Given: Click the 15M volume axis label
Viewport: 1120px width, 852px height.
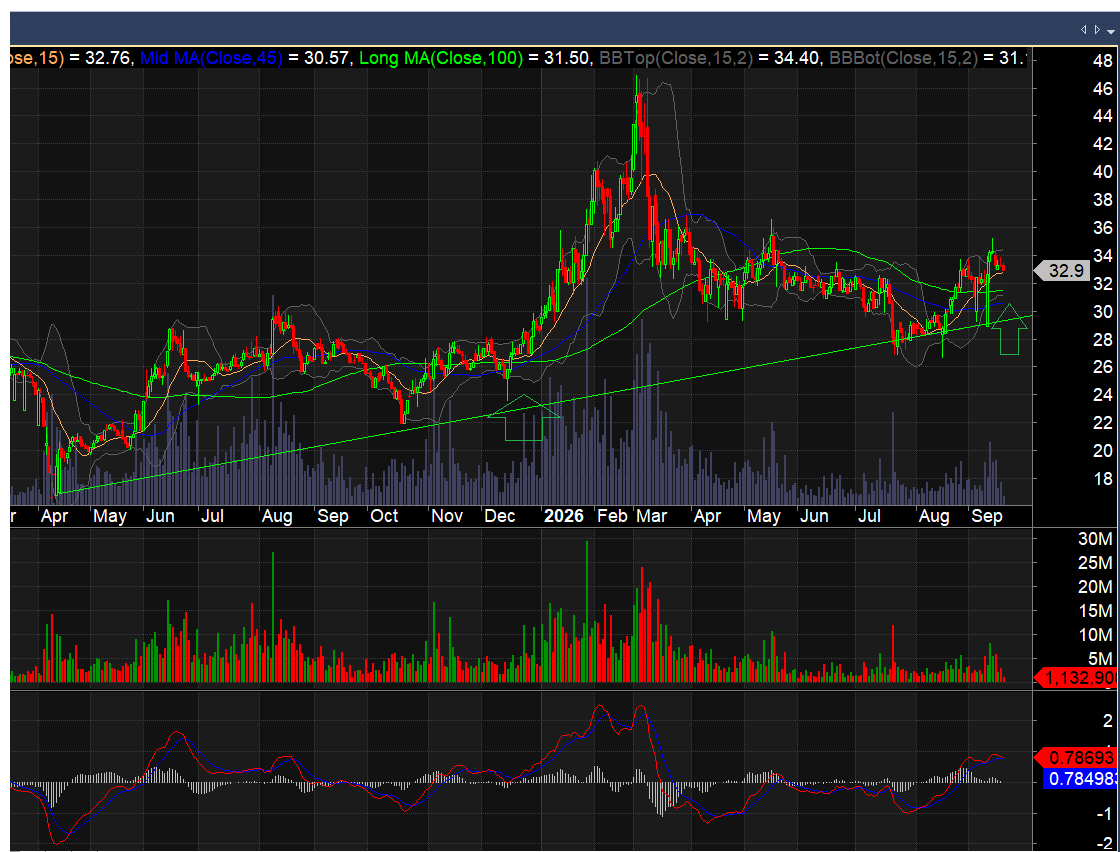Looking at the screenshot, I should pyautogui.click(x=1095, y=611).
